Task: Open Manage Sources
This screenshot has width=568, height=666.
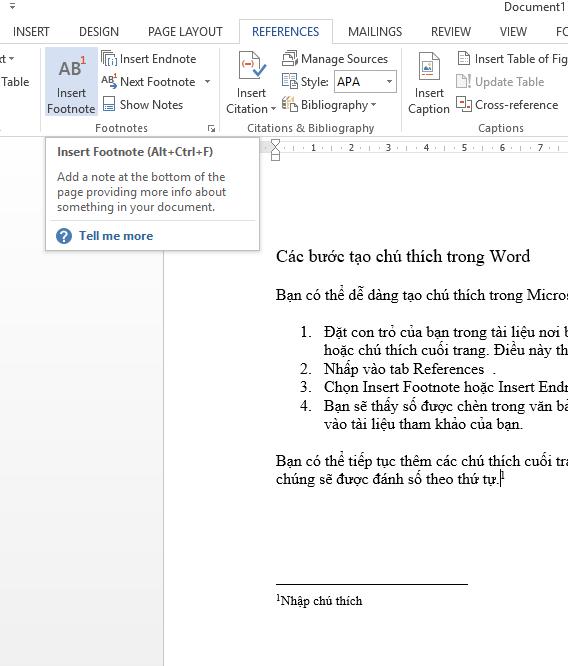Action: (x=335, y=59)
